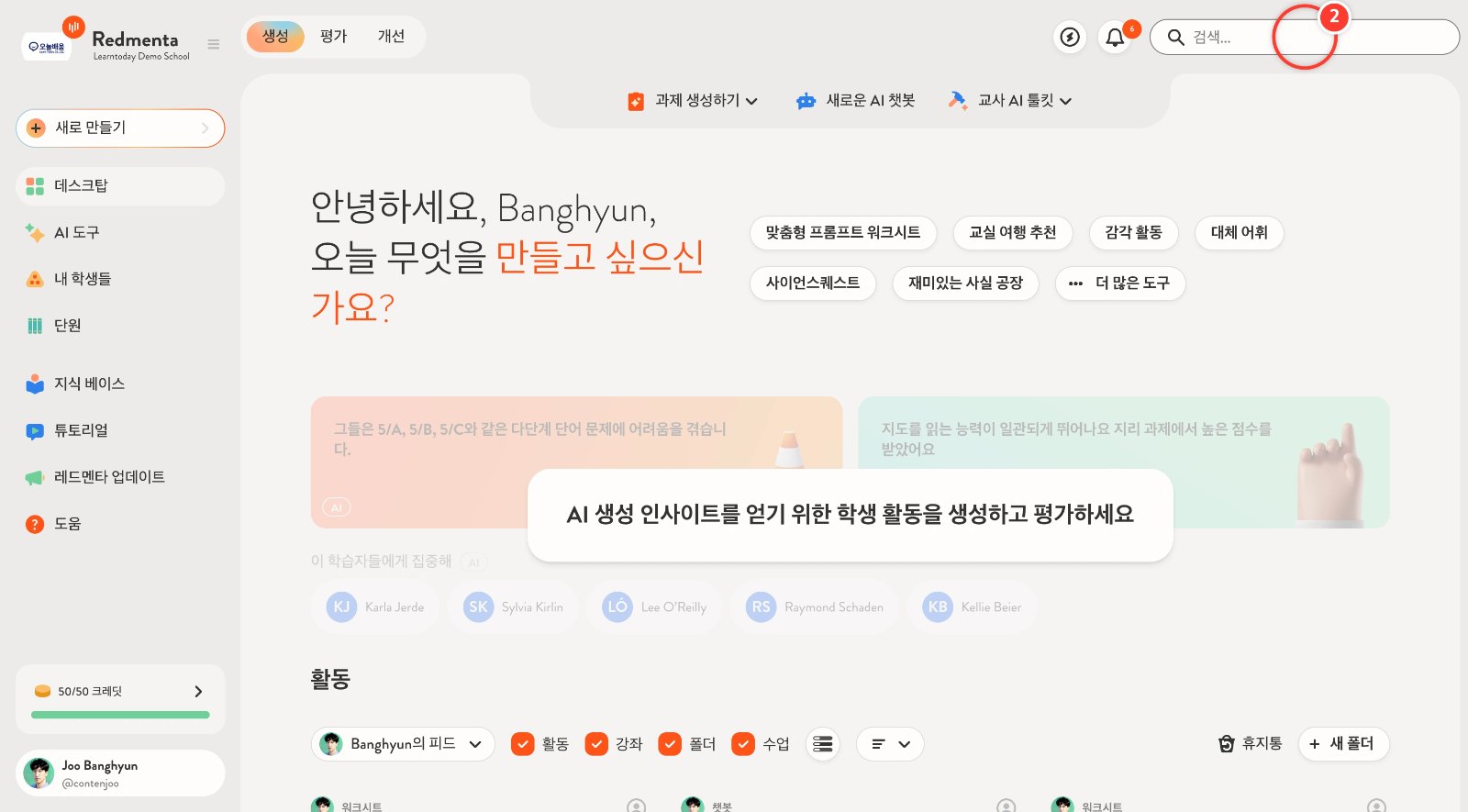Click the 새로운 AI 챗봇 robot icon

coord(806,101)
